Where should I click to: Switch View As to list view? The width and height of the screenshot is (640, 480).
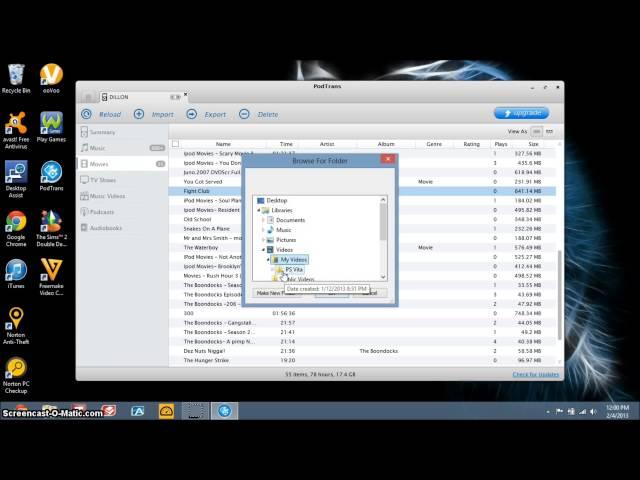pyautogui.click(x=537, y=131)
